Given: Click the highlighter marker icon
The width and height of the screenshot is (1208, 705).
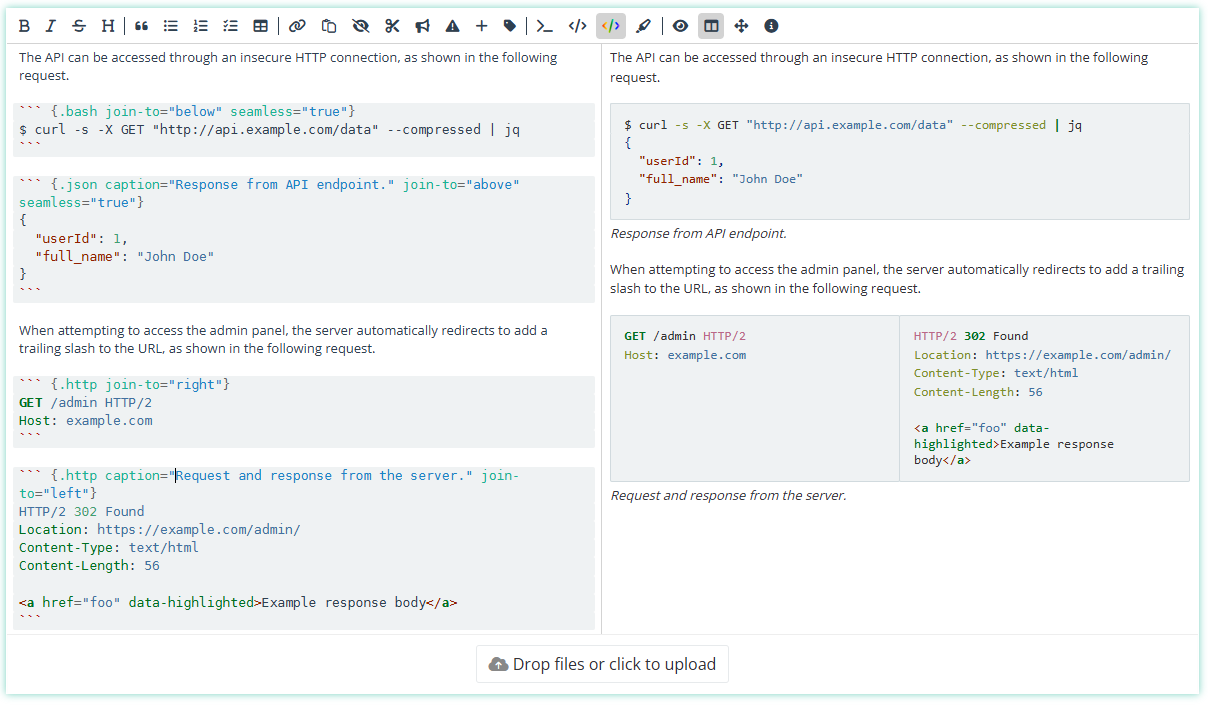Looking at the screenshot, I should pyautogui.click(x=644, y=26).
